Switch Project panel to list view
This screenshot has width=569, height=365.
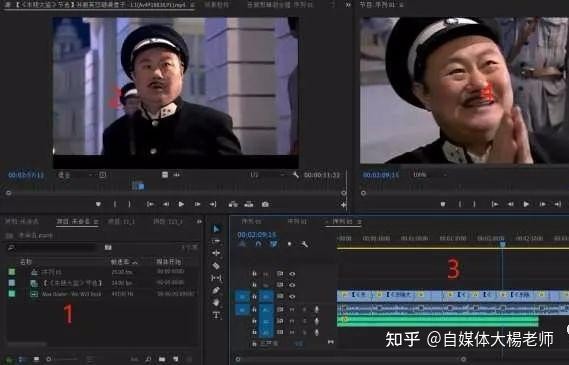point(22,359)
